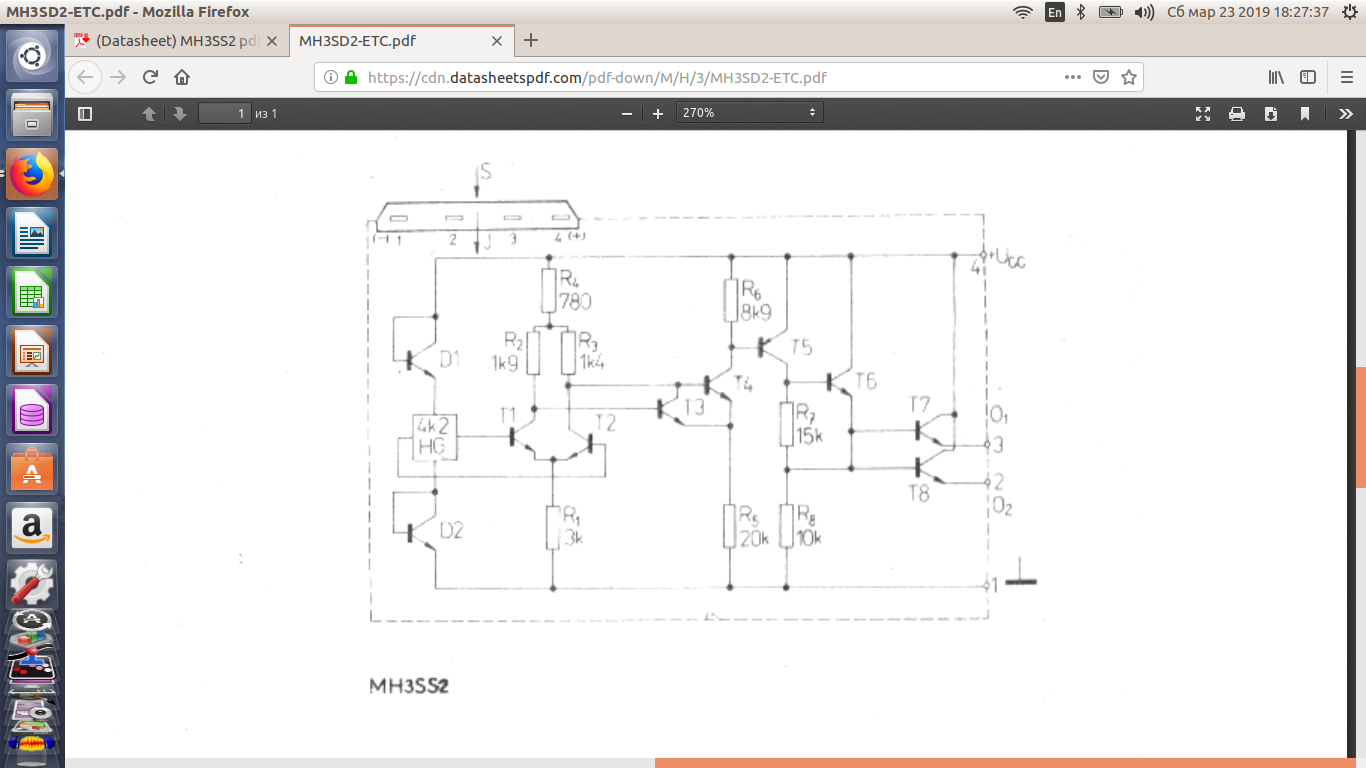The image size is (1366, 768).
Task: Open the En keyboard layout indicator
Action: pyautogui.click(x=1055, y=12)
